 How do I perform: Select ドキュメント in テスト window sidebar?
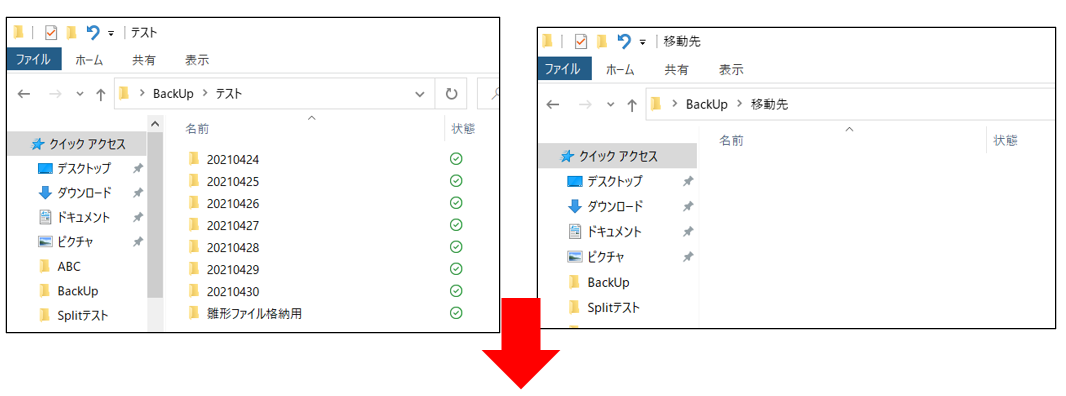(x=84, y=218)
